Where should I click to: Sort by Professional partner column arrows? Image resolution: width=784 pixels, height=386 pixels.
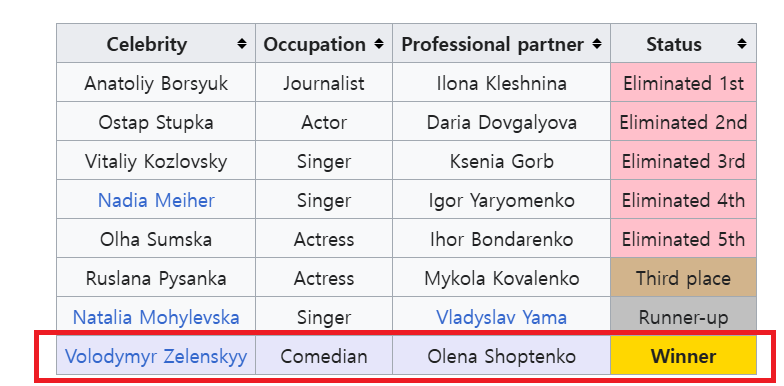click(596, 44)
